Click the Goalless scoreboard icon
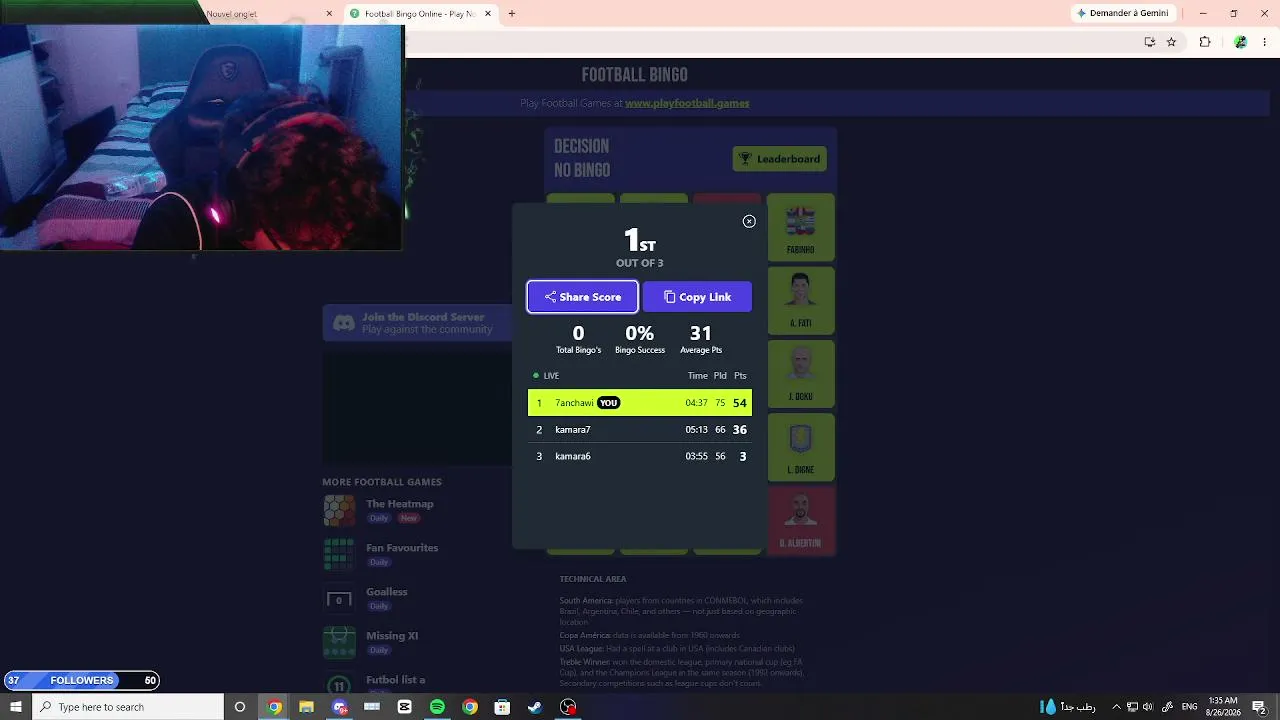This screenshot has height=720, width=1280. coord(339,599)
